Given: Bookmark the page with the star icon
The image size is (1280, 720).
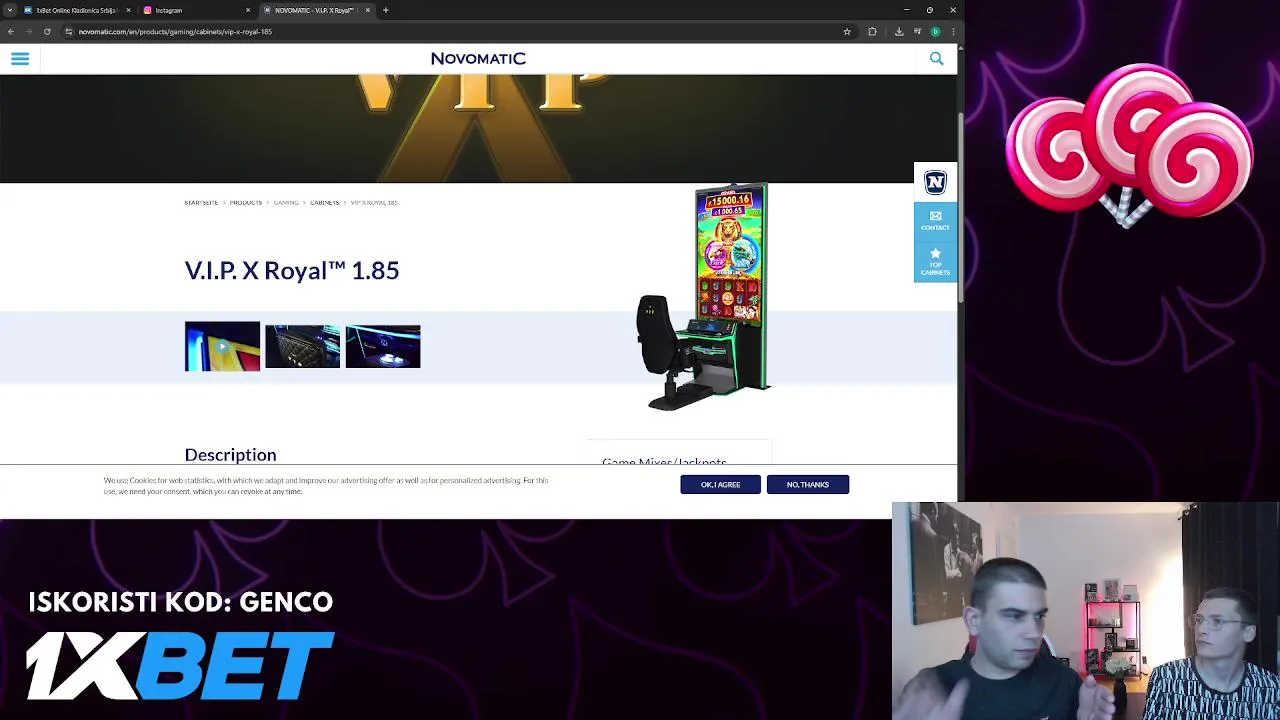Looking at the screenshot, I should click(847, 31).
